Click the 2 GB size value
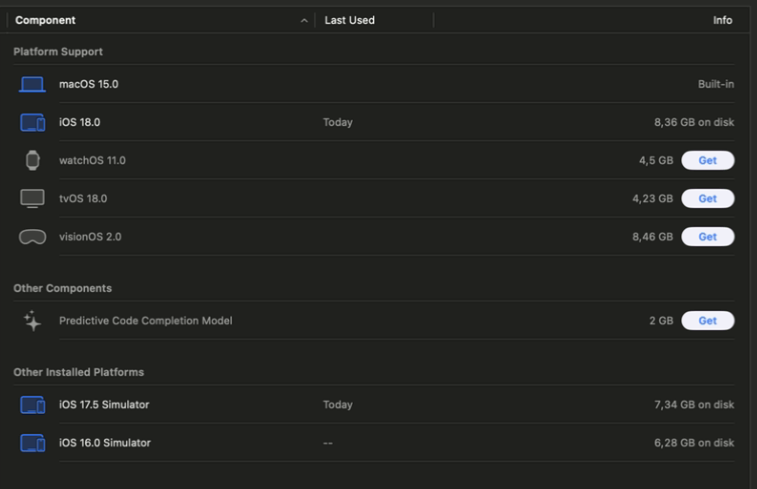The height and width of the screenshot is (489, 757). 661,321
